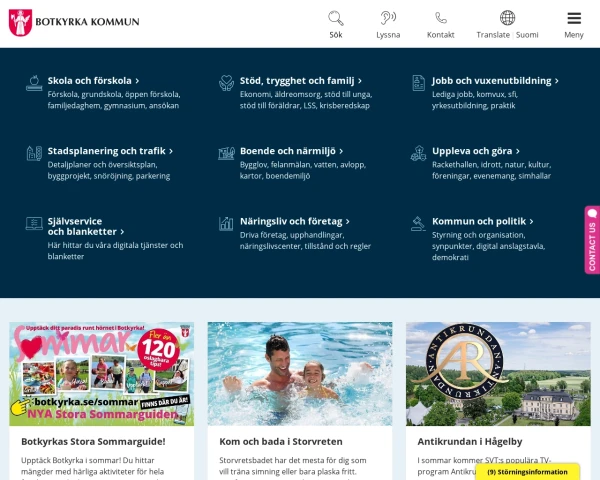
Task: Select the Translate globe icon
Action: [507, 18]
